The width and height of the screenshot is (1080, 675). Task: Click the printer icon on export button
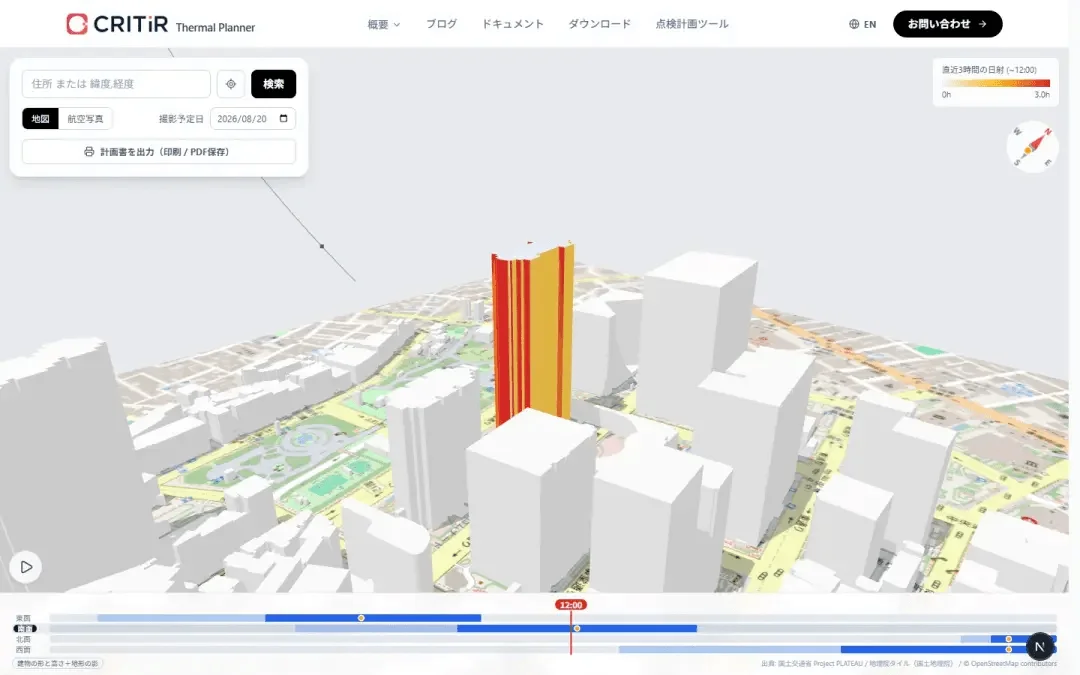coord(89,152)
